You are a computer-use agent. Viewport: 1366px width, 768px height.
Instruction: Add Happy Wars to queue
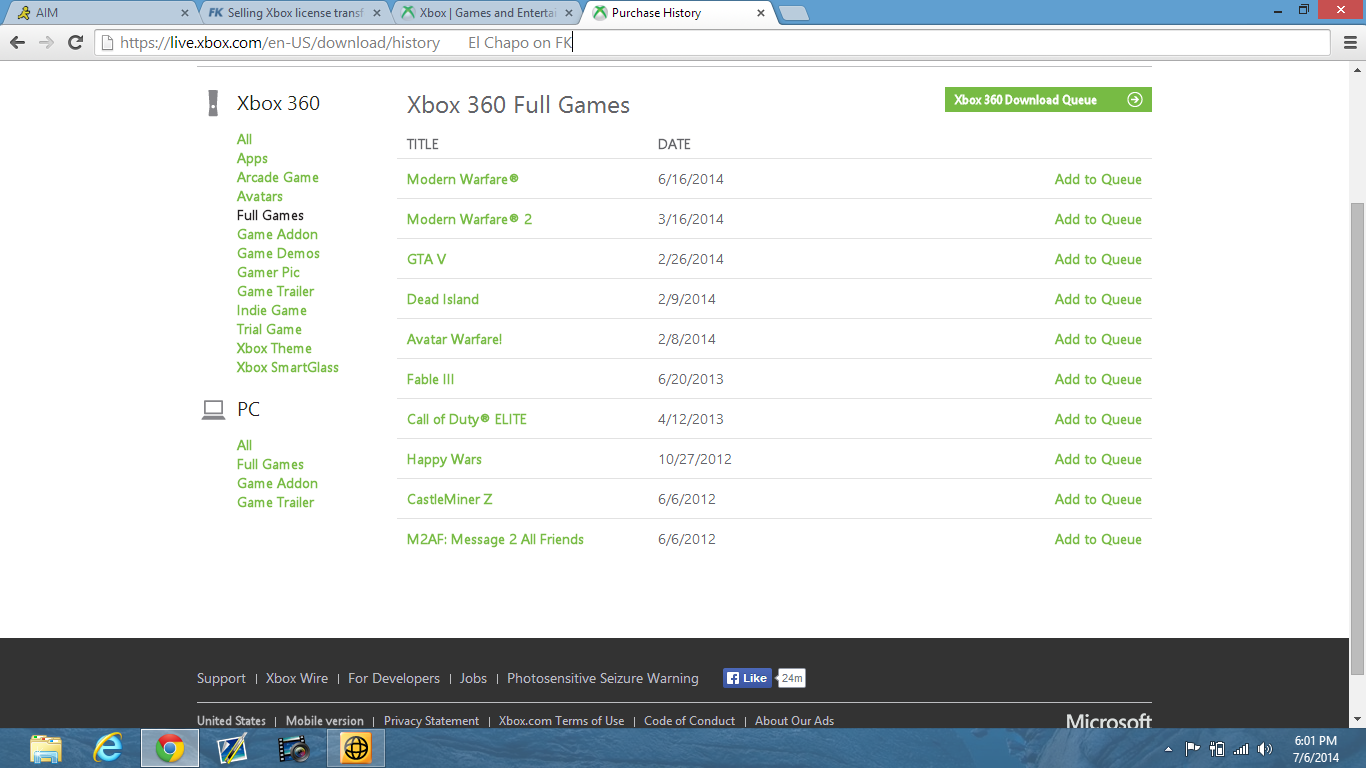coord(1098,459)
